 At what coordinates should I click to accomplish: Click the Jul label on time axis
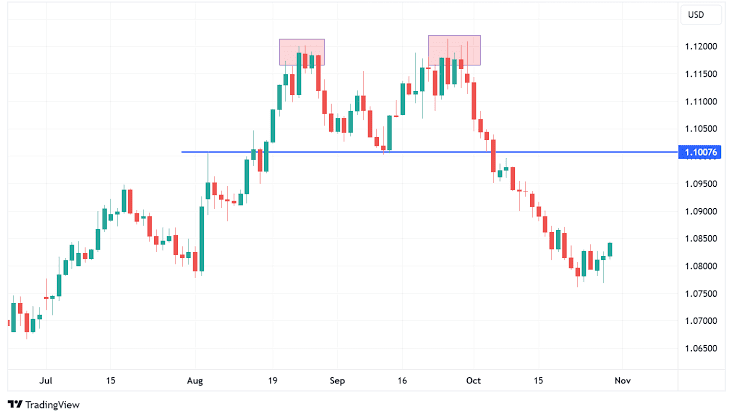click(46, 381)
